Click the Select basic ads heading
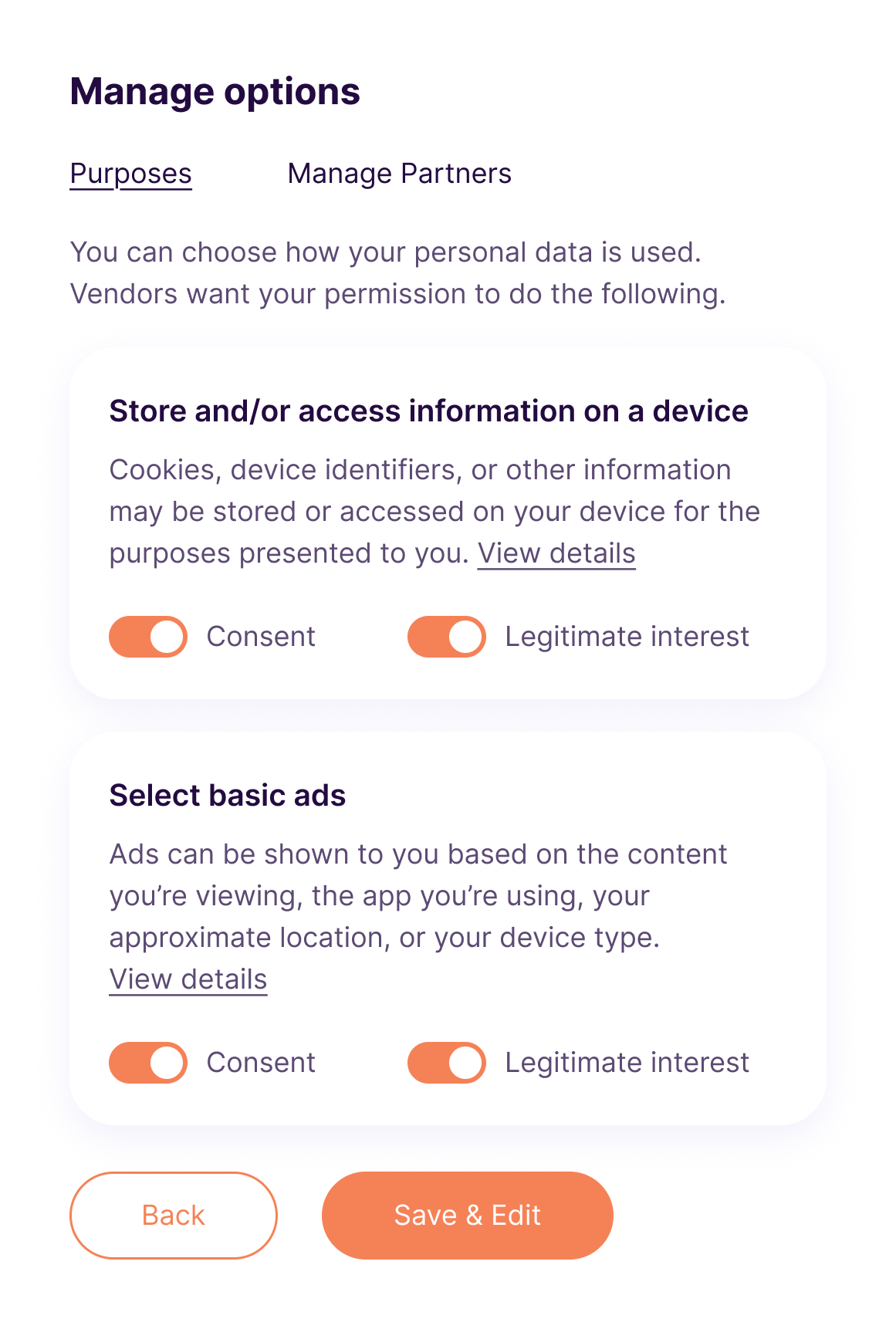 click(x=228, y=796)
